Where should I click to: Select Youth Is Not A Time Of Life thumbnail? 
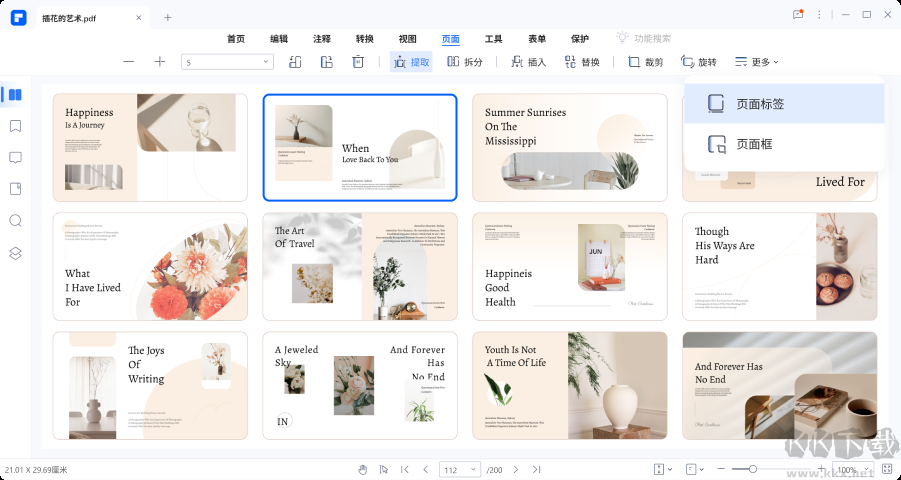point(569,386)
